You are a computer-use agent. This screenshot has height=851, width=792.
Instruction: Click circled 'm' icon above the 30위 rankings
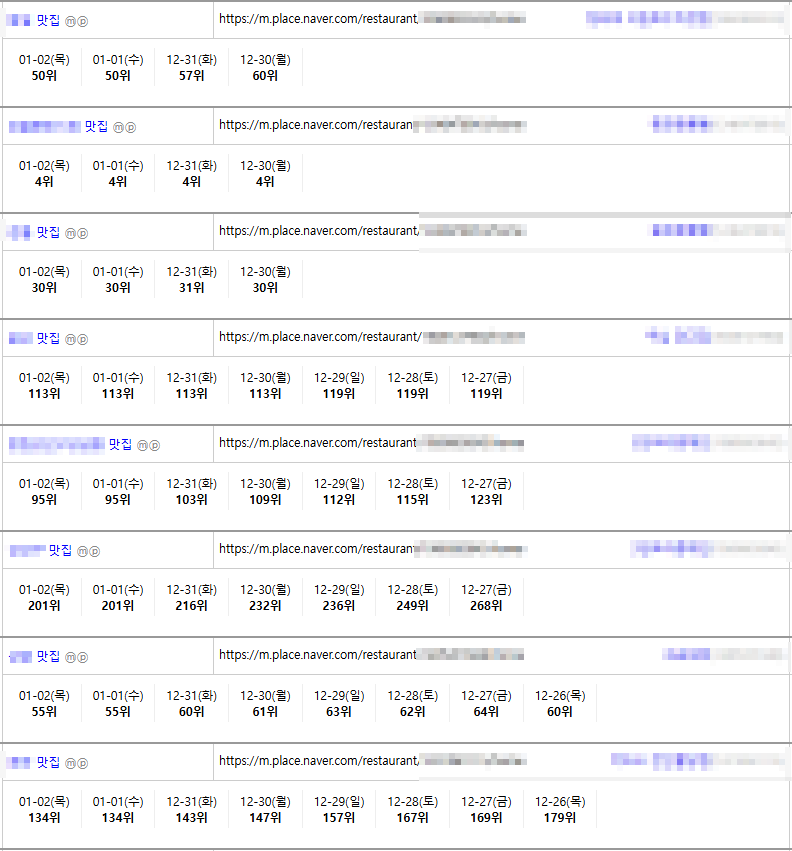click(71, 233)
